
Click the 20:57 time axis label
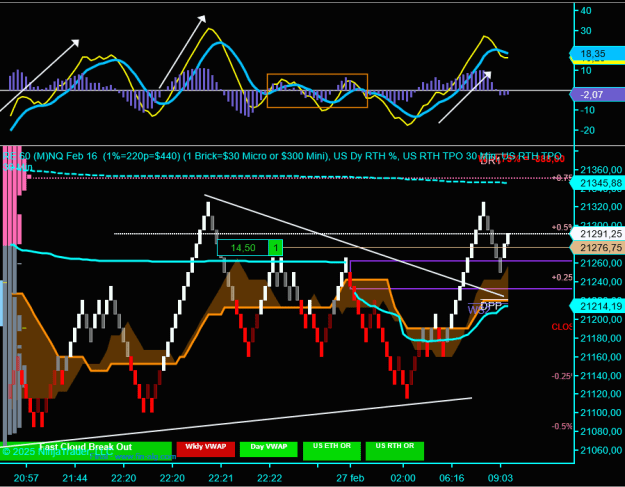pyautogui.click(x=26, y=477)
